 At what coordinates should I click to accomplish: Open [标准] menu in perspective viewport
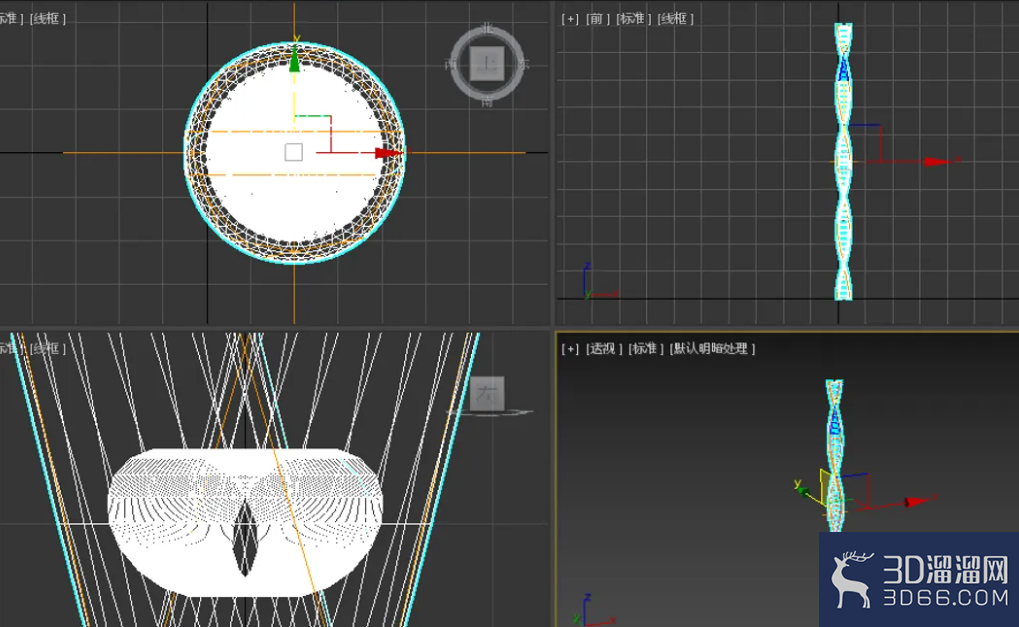point(646,349)
